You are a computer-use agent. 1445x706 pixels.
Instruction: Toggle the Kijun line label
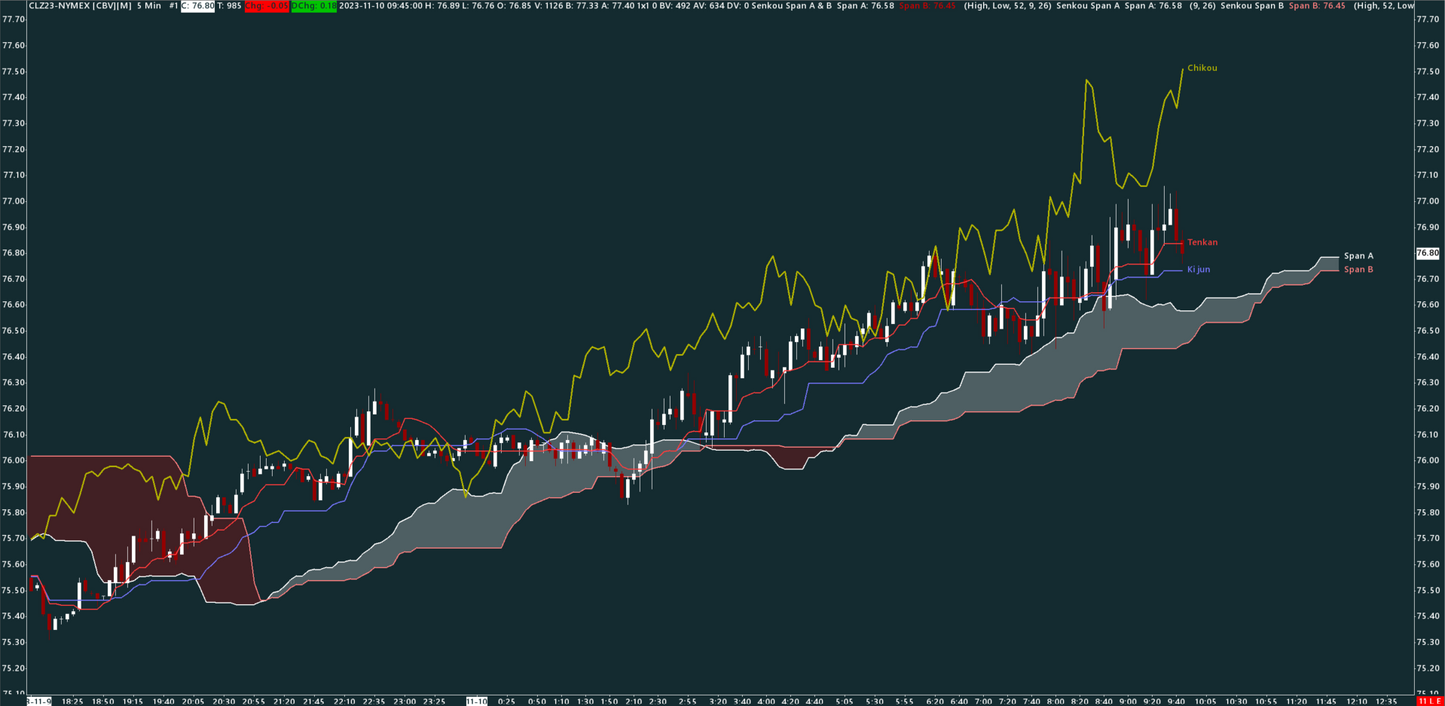click(x=1199, y=269)
